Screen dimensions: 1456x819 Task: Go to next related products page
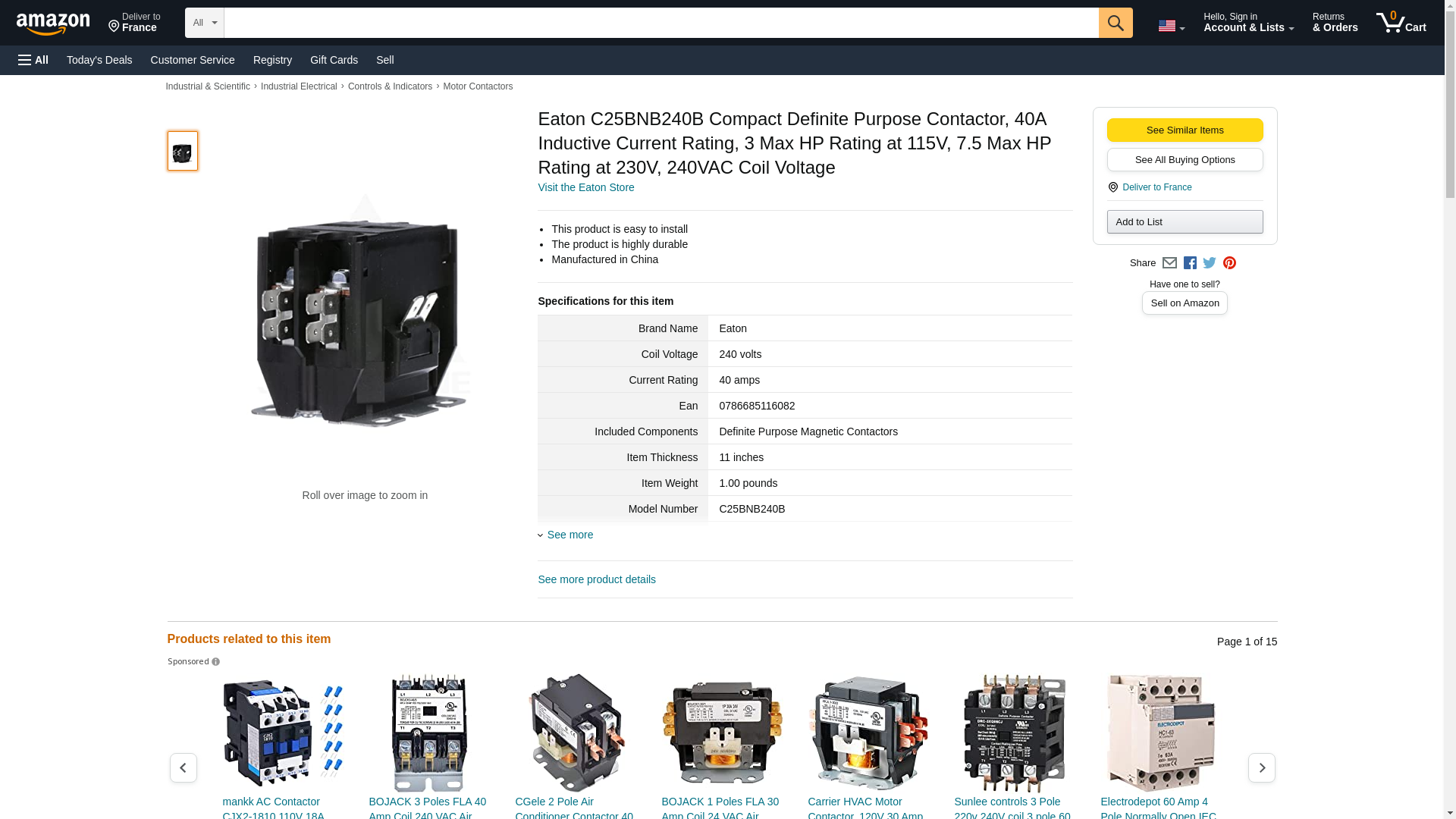point(1261,767)
